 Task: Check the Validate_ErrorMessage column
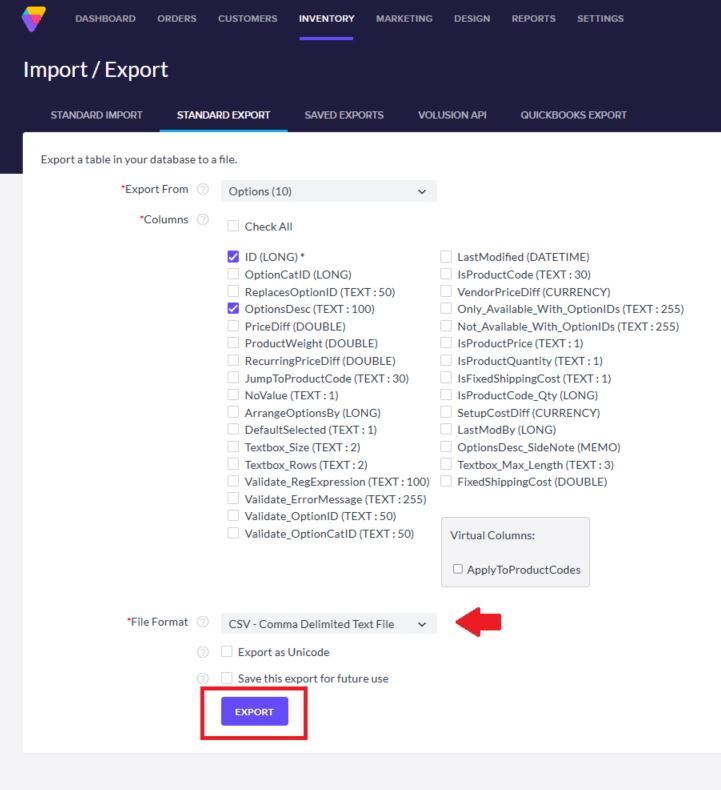coord(233,499)
